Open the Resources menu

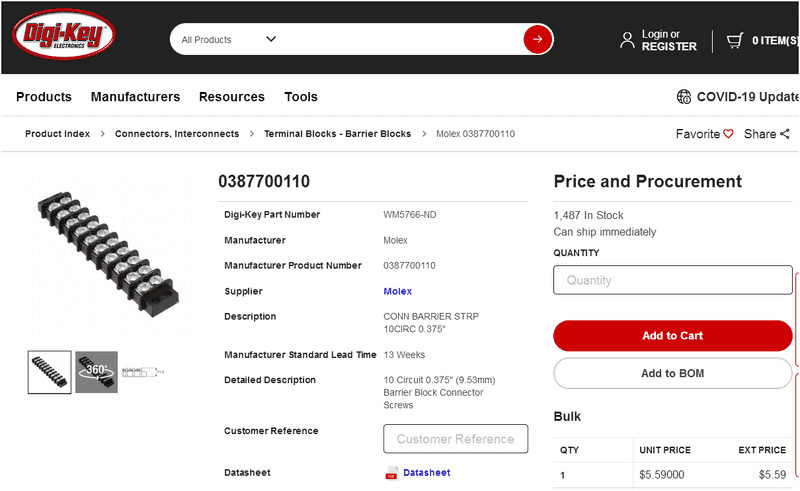click(x=232, y=96)
